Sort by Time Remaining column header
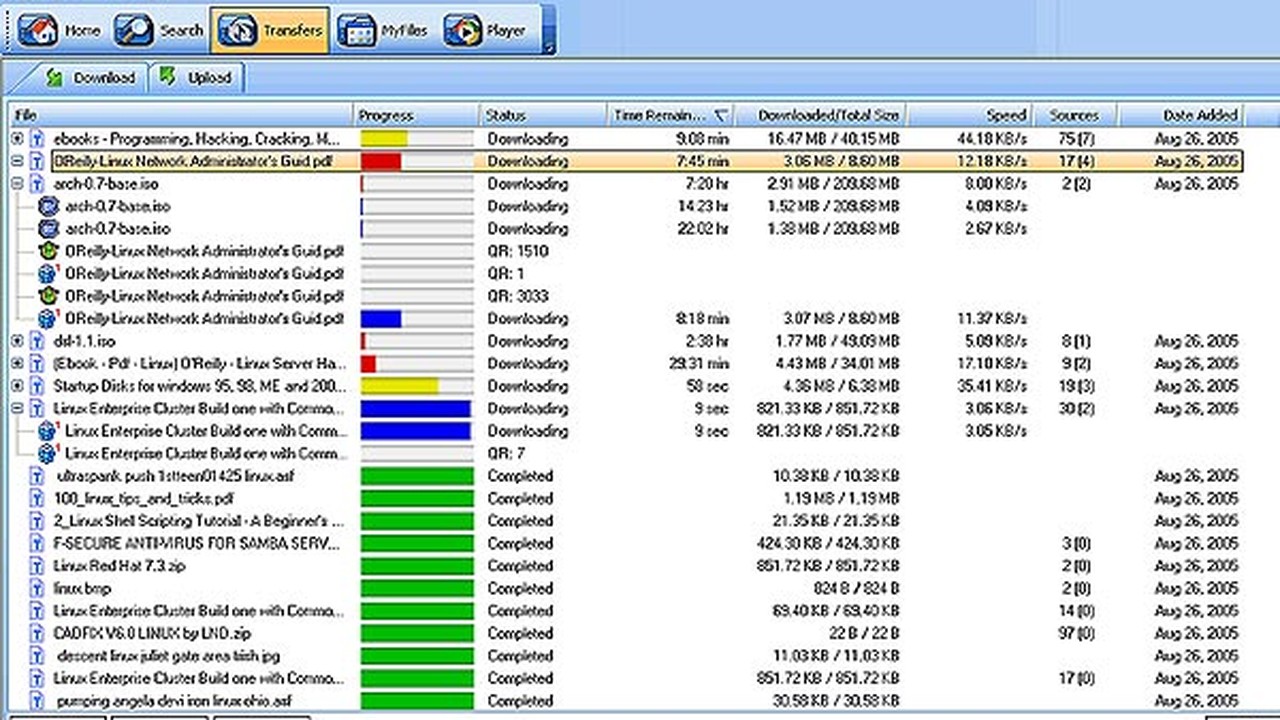1280x720 pixels. tap(660, 115)
